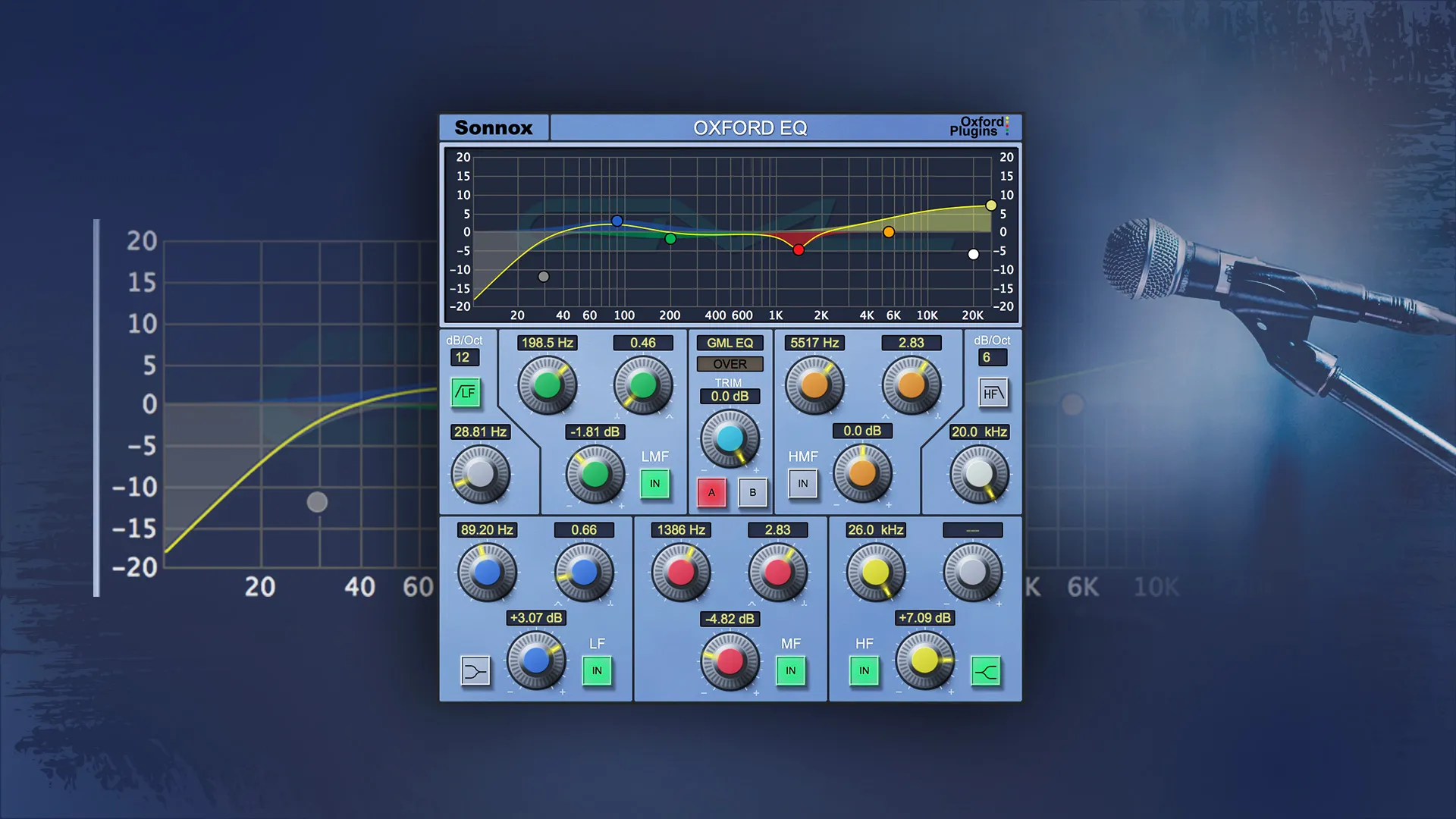
Task: Click the LMF frequency knob at 198.5 Hz
Action: coord(547,385)
